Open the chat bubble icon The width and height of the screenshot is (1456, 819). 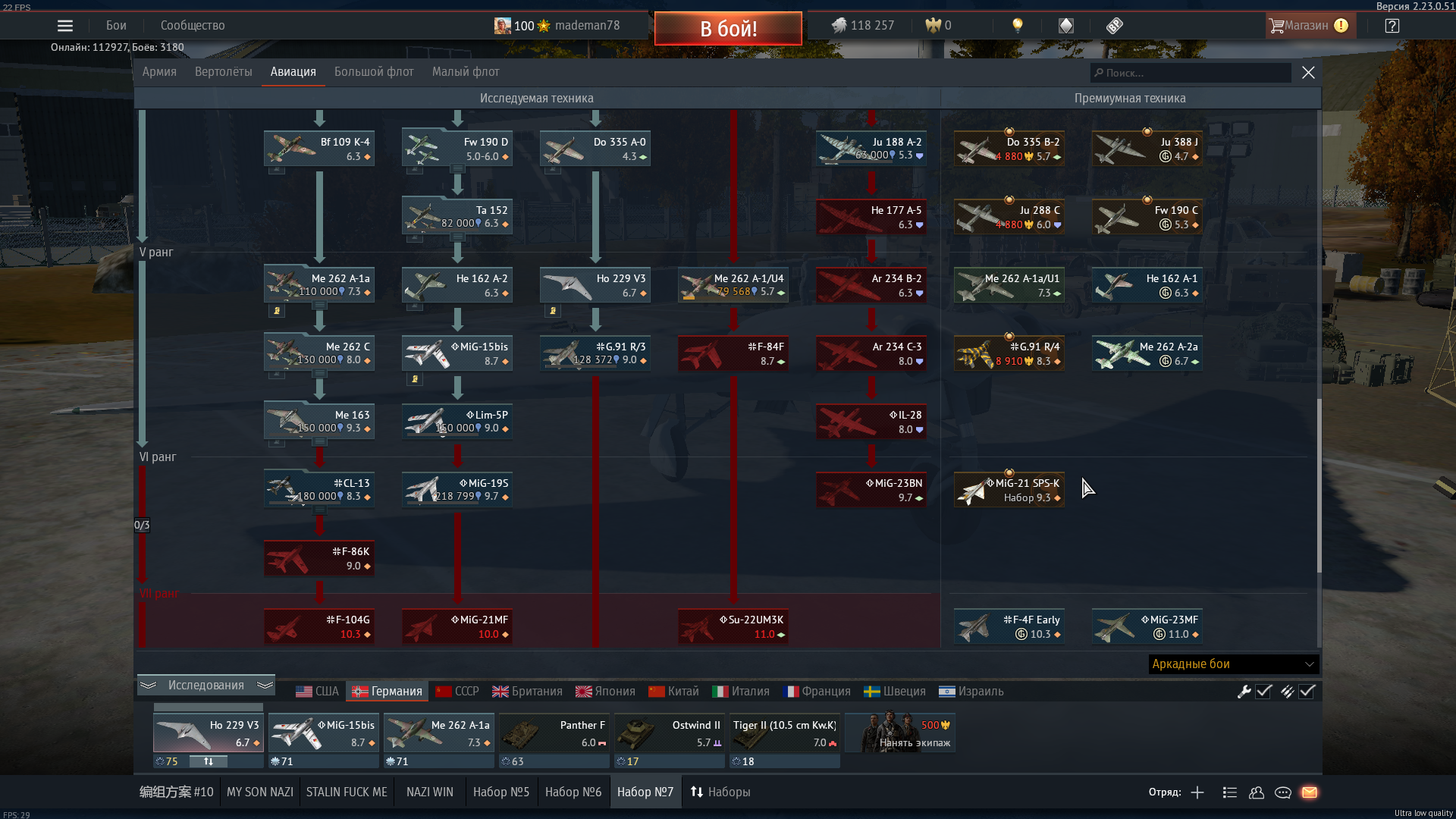[1283, 792]
